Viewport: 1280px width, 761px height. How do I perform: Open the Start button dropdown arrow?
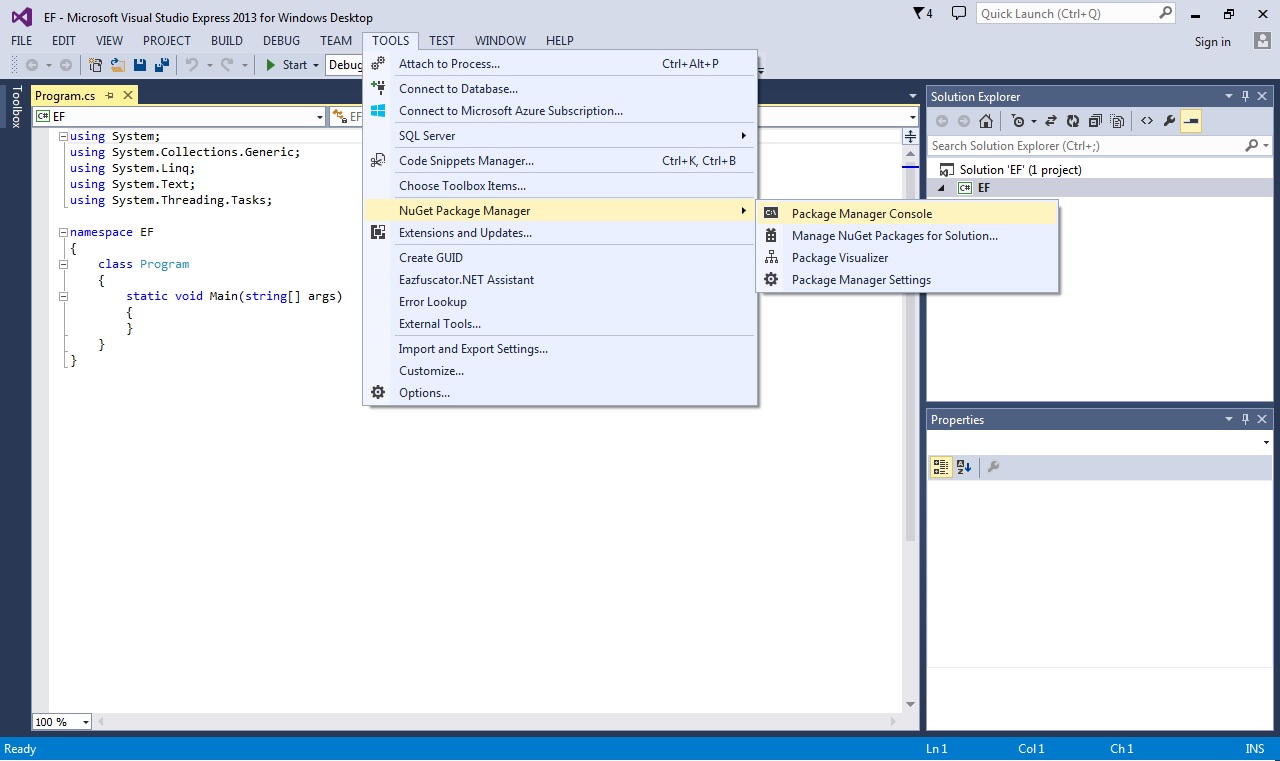316,65
